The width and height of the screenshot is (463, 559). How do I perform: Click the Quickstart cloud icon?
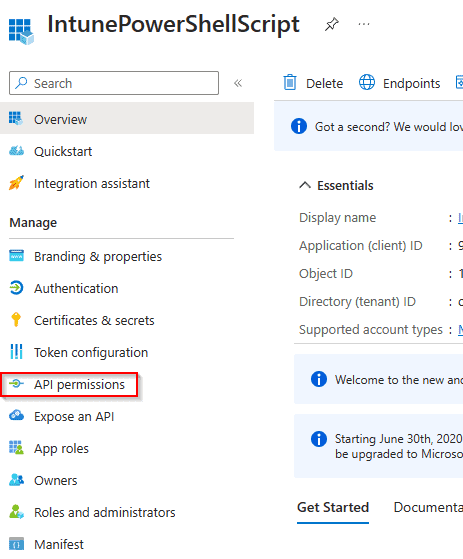tap(16, 151)
